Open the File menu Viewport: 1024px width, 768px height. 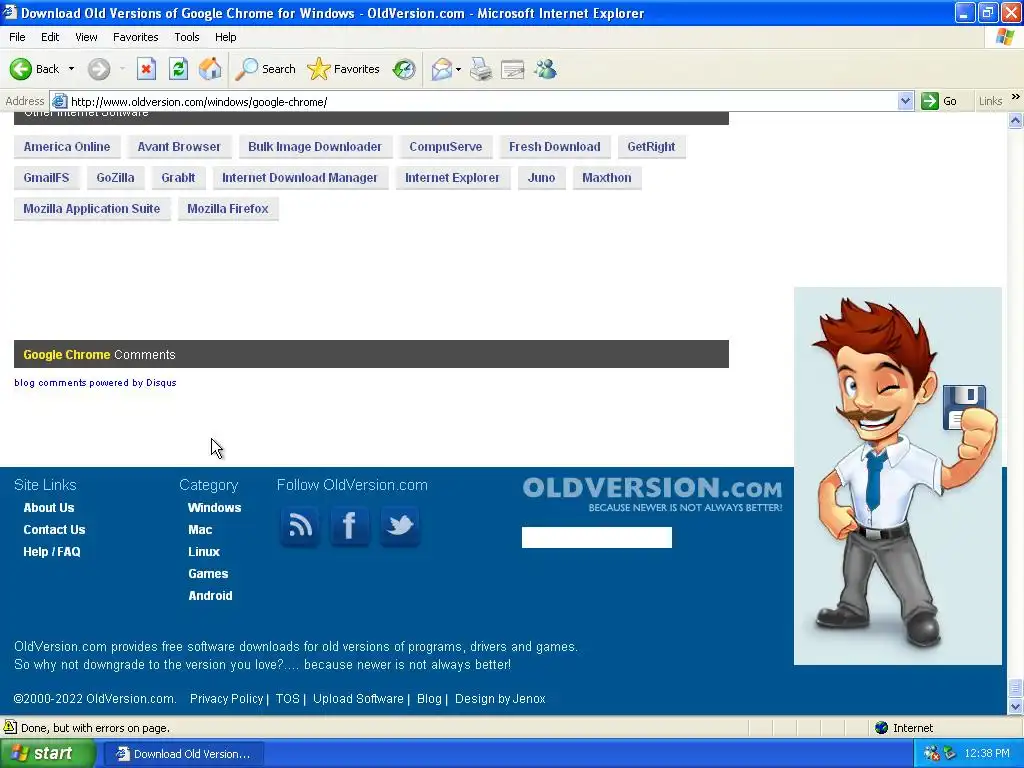17,37
